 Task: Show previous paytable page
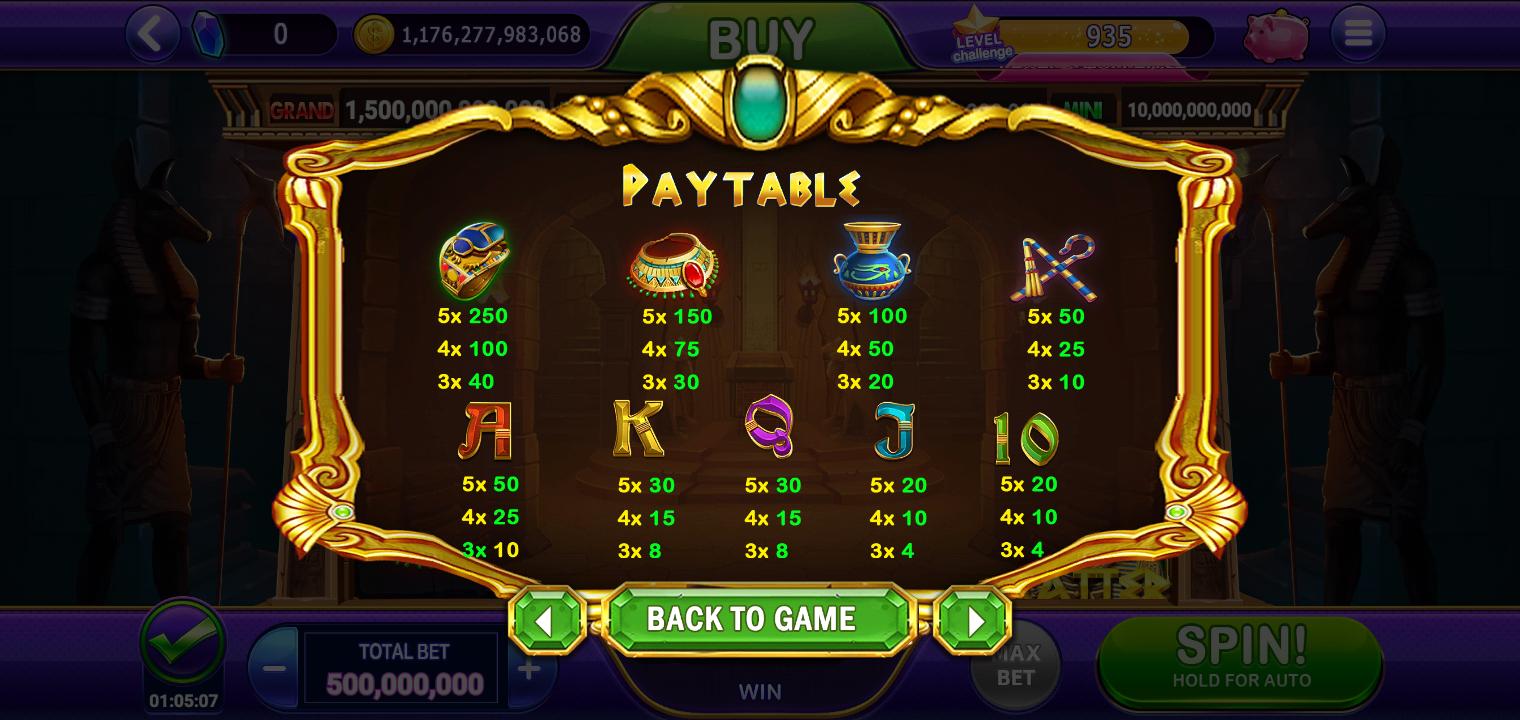tap(546, 620)
